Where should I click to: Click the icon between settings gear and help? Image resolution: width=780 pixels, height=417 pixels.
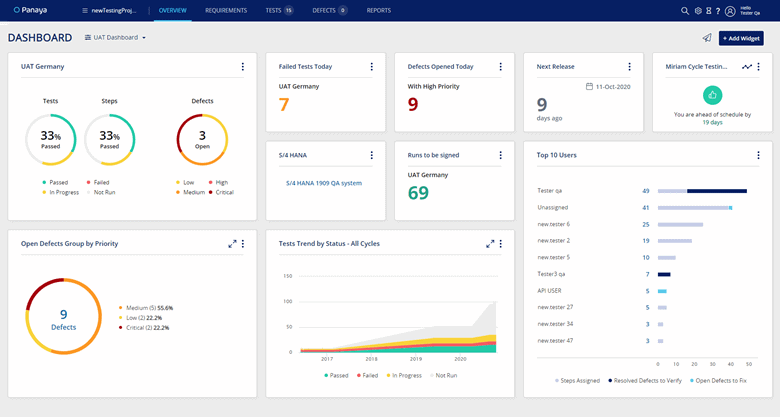[x=709, y=10]
